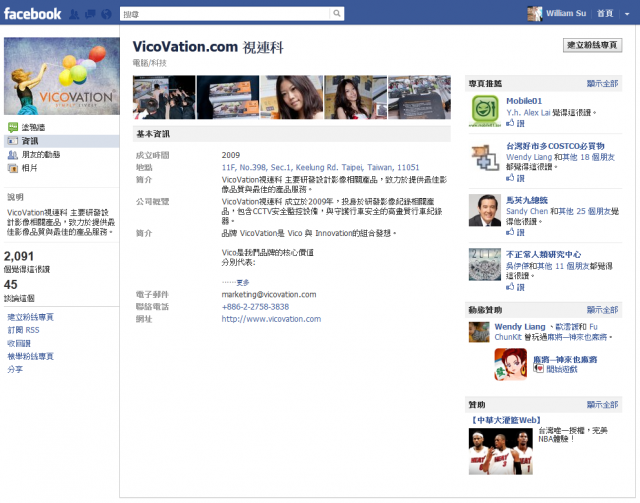
Task: Click 訂閱 RSS link
Action: (23, 330)
